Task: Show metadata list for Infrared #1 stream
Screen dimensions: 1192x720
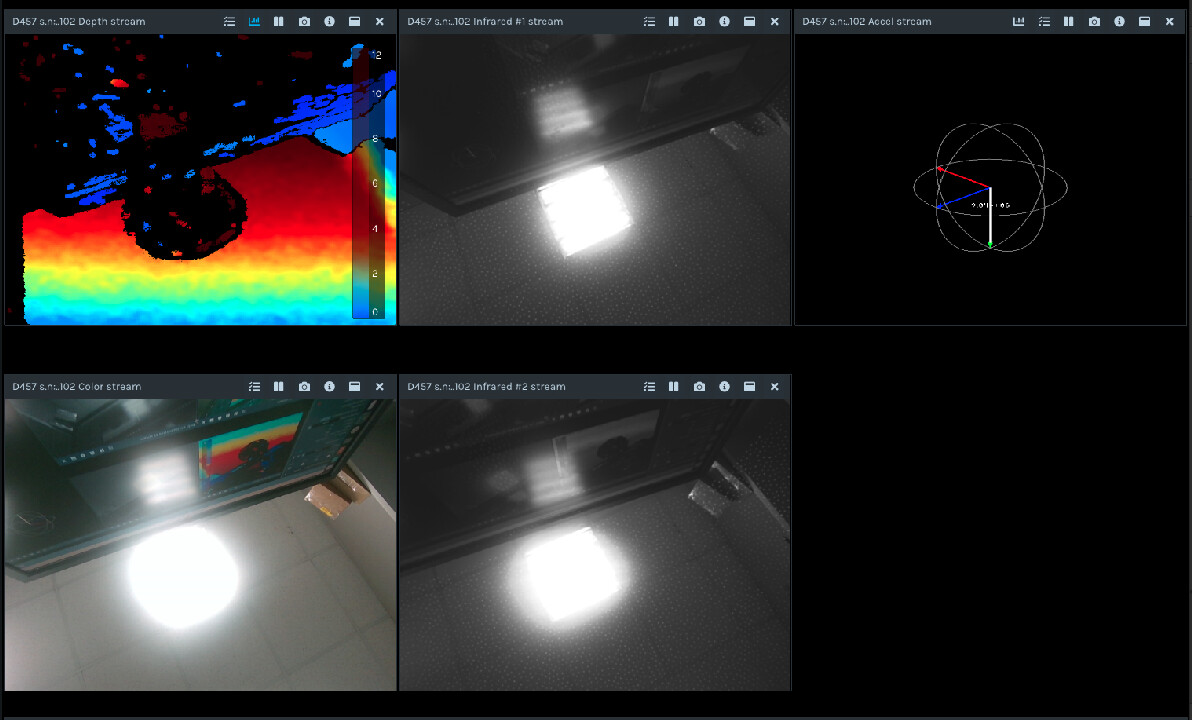Action: click(649, 21)
